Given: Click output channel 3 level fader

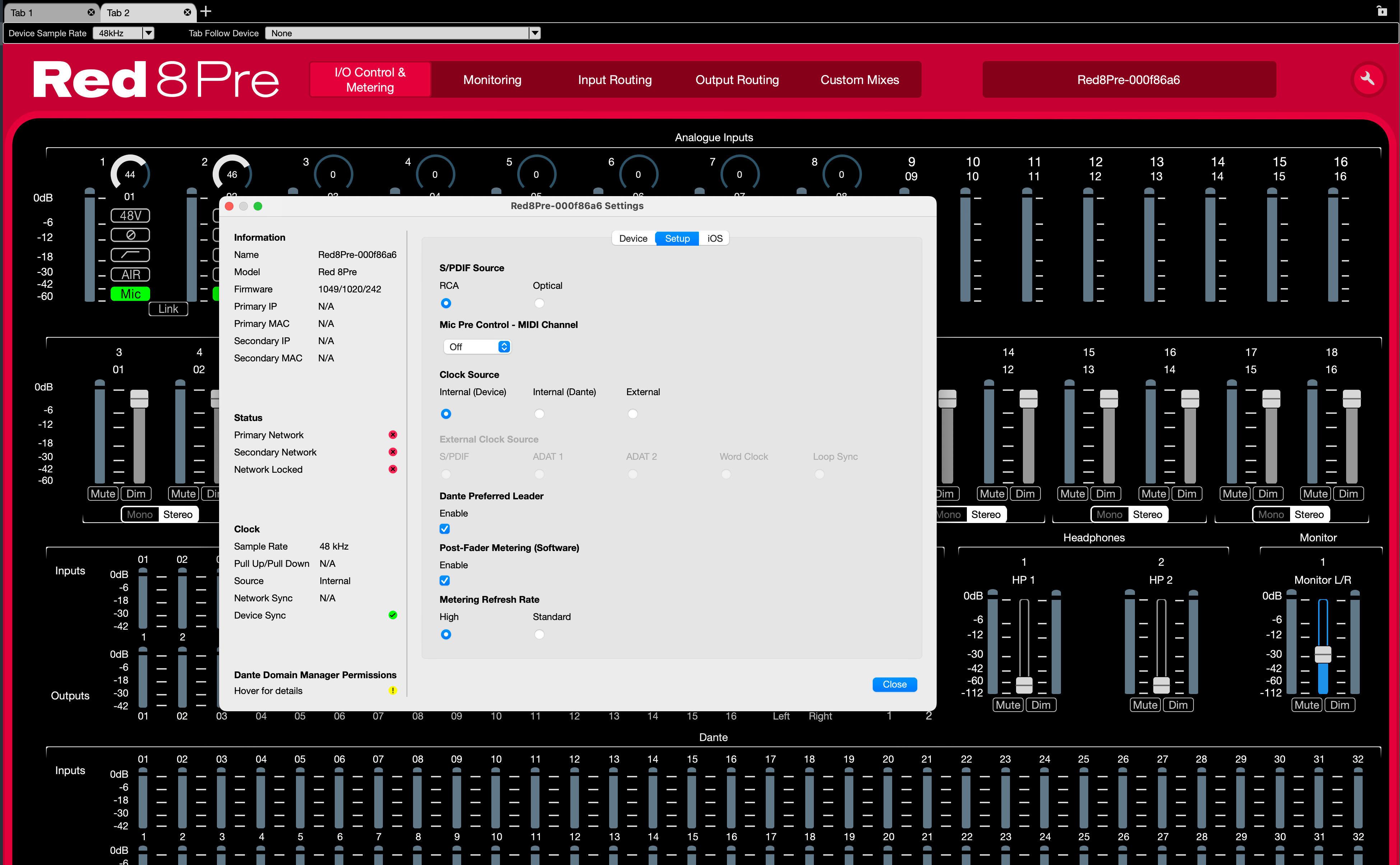Looking at the screenshot, I should [x=139, y=398].
